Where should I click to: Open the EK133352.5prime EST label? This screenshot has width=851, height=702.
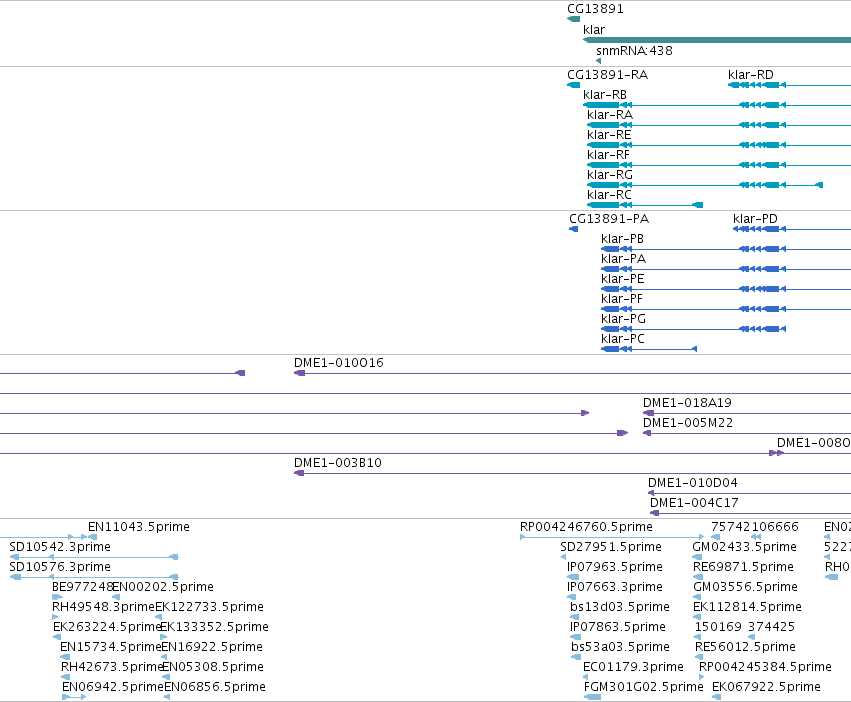214,627
